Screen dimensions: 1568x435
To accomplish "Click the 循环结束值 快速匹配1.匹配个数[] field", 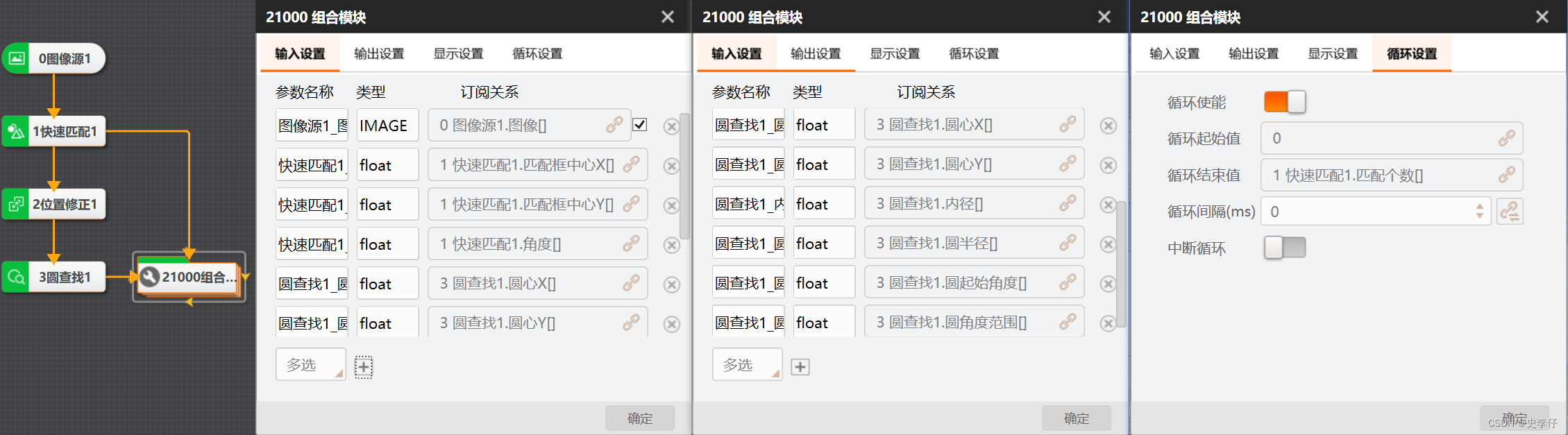I will click(1392, 175).
